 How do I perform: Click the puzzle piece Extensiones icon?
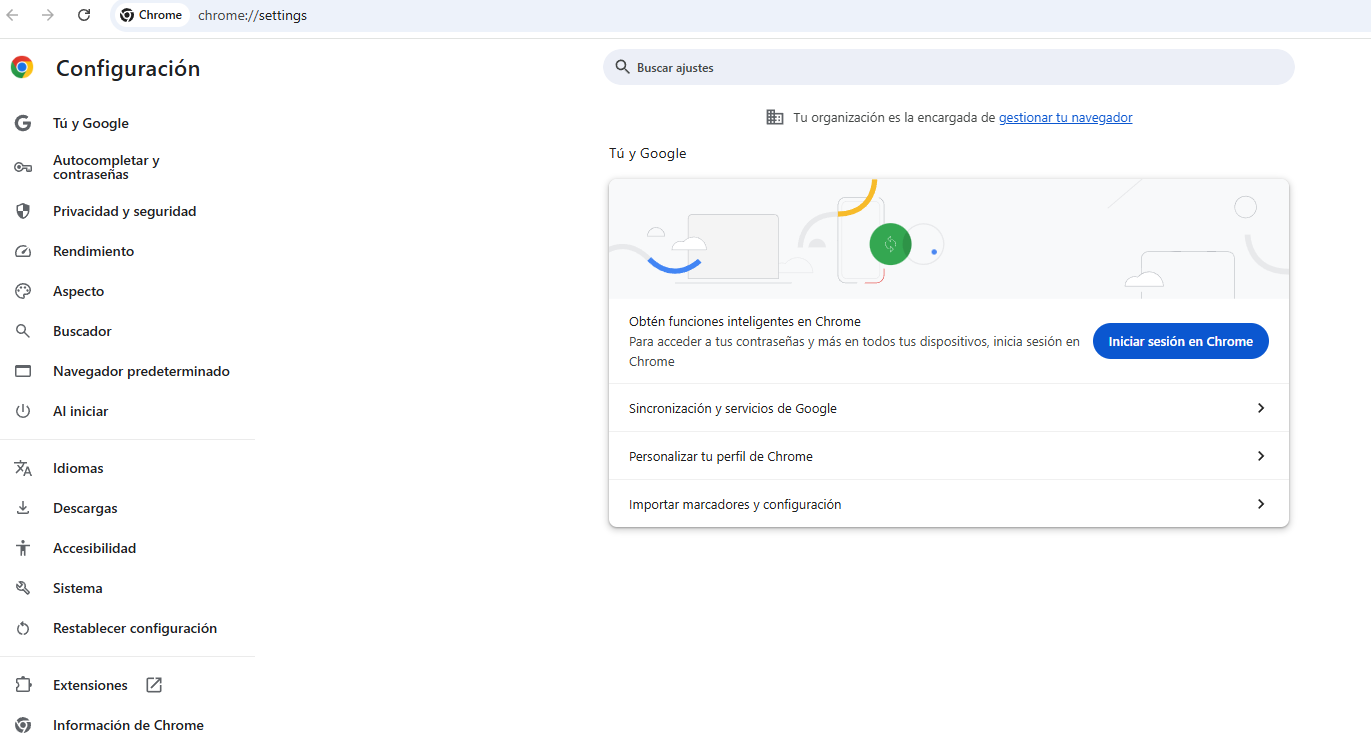[23, 685]
